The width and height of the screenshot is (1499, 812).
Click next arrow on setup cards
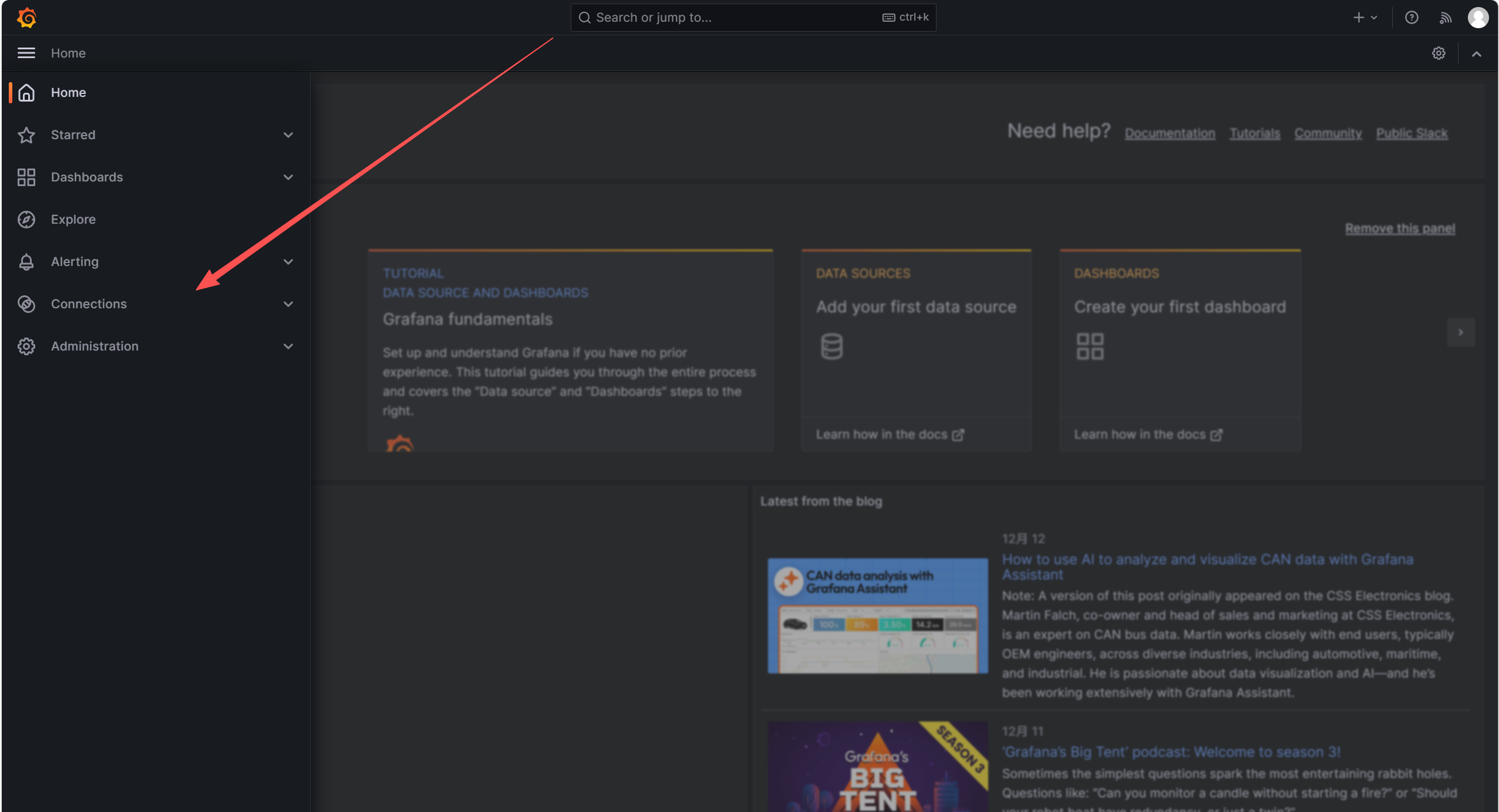coord(1460,332)
